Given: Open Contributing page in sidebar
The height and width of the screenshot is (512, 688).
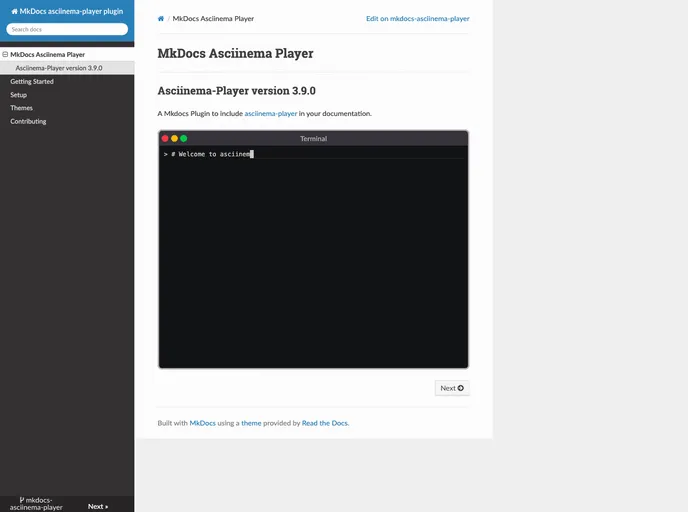Looking at the screenshot, I should pyautogui.click(x=28, y=122).
